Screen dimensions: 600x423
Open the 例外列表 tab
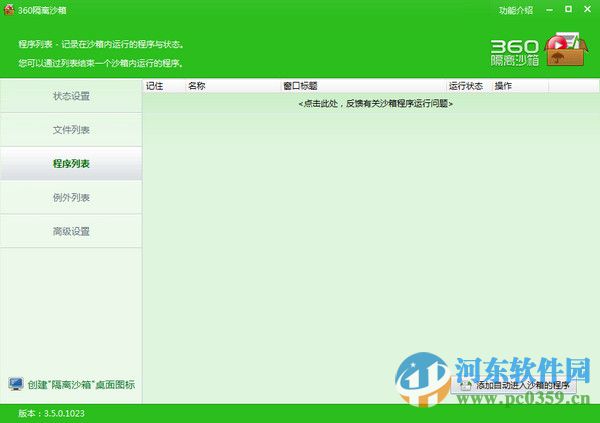pyautogui.click(x=71, y=198)
